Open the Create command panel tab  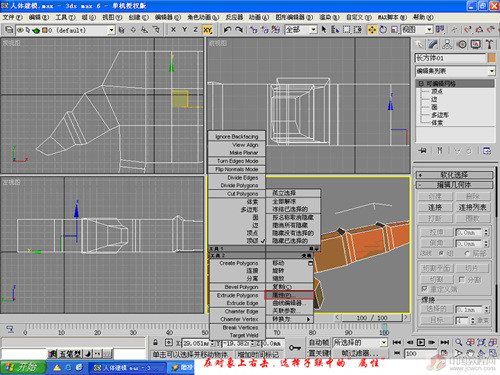coord(419,45)
